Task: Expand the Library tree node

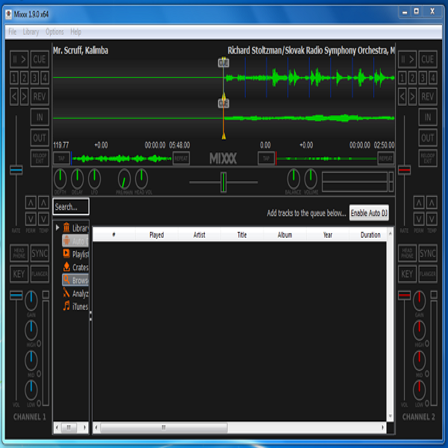Action: coord(57,228)
